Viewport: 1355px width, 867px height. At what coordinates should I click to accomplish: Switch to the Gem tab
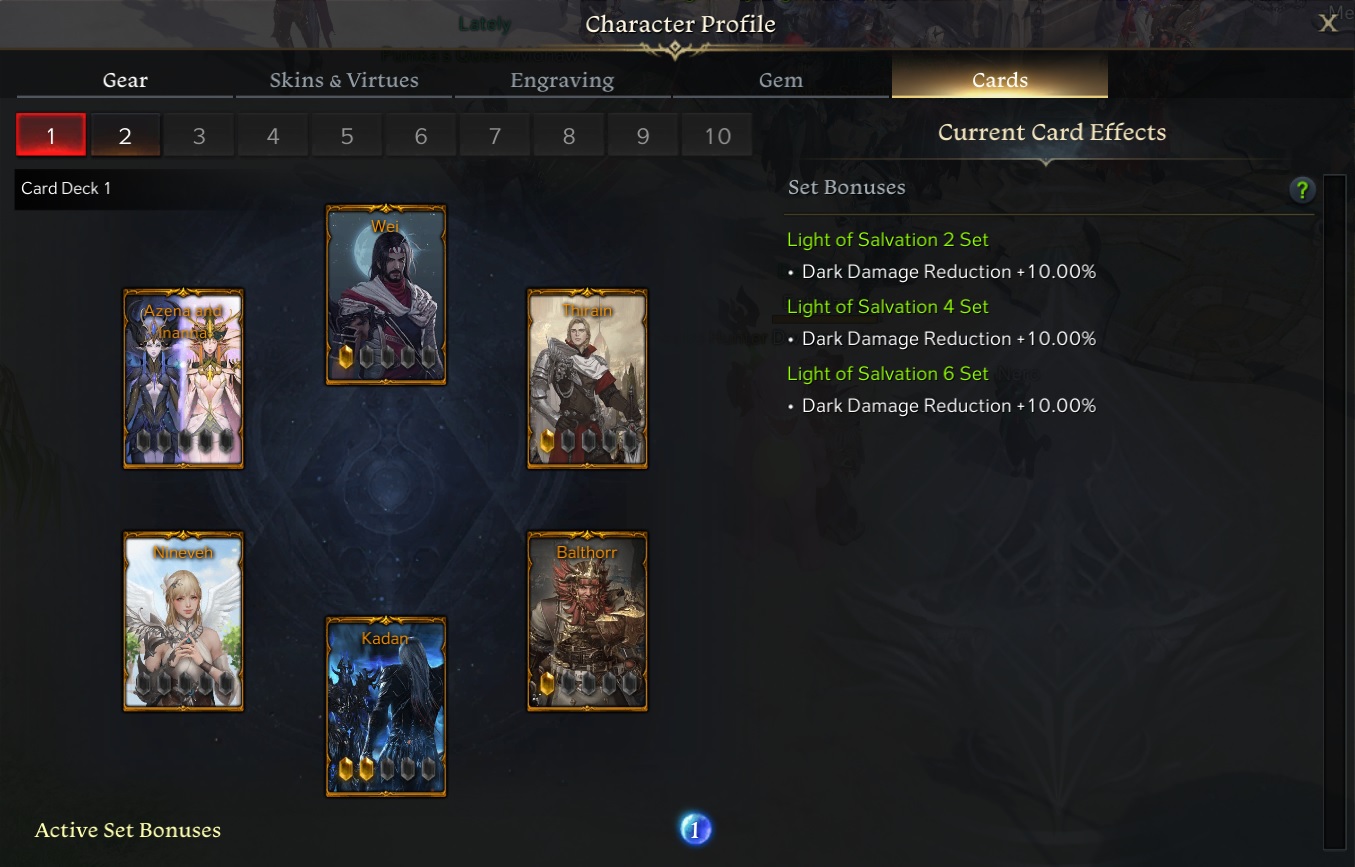pyautogui.click(x=781, y=80)
